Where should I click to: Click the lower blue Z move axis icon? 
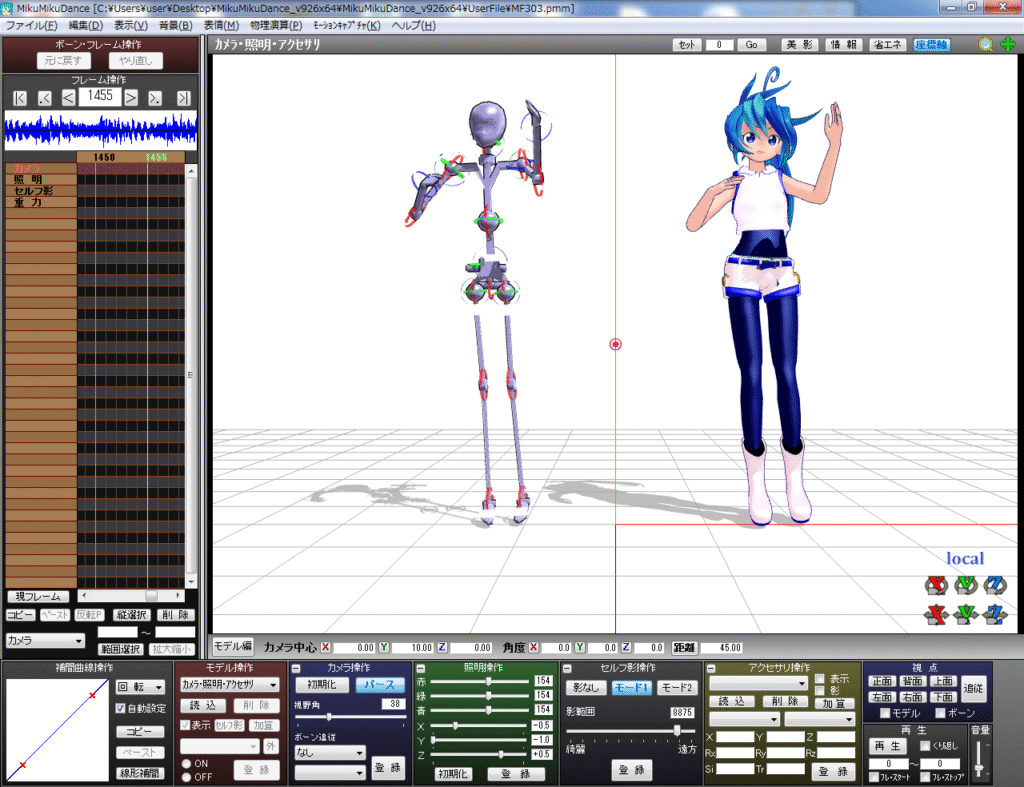[995, 615]
